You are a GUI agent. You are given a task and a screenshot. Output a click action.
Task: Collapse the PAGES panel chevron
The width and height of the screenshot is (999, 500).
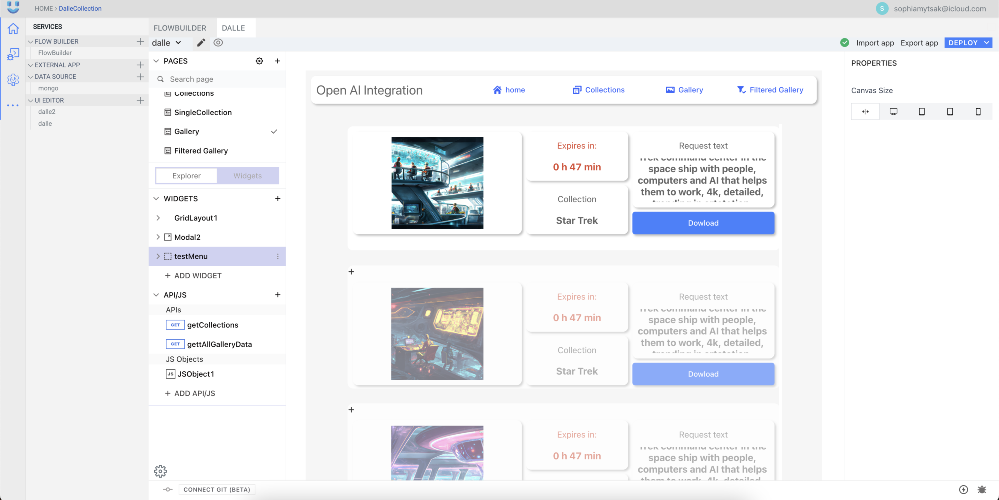tap(156, 61)
